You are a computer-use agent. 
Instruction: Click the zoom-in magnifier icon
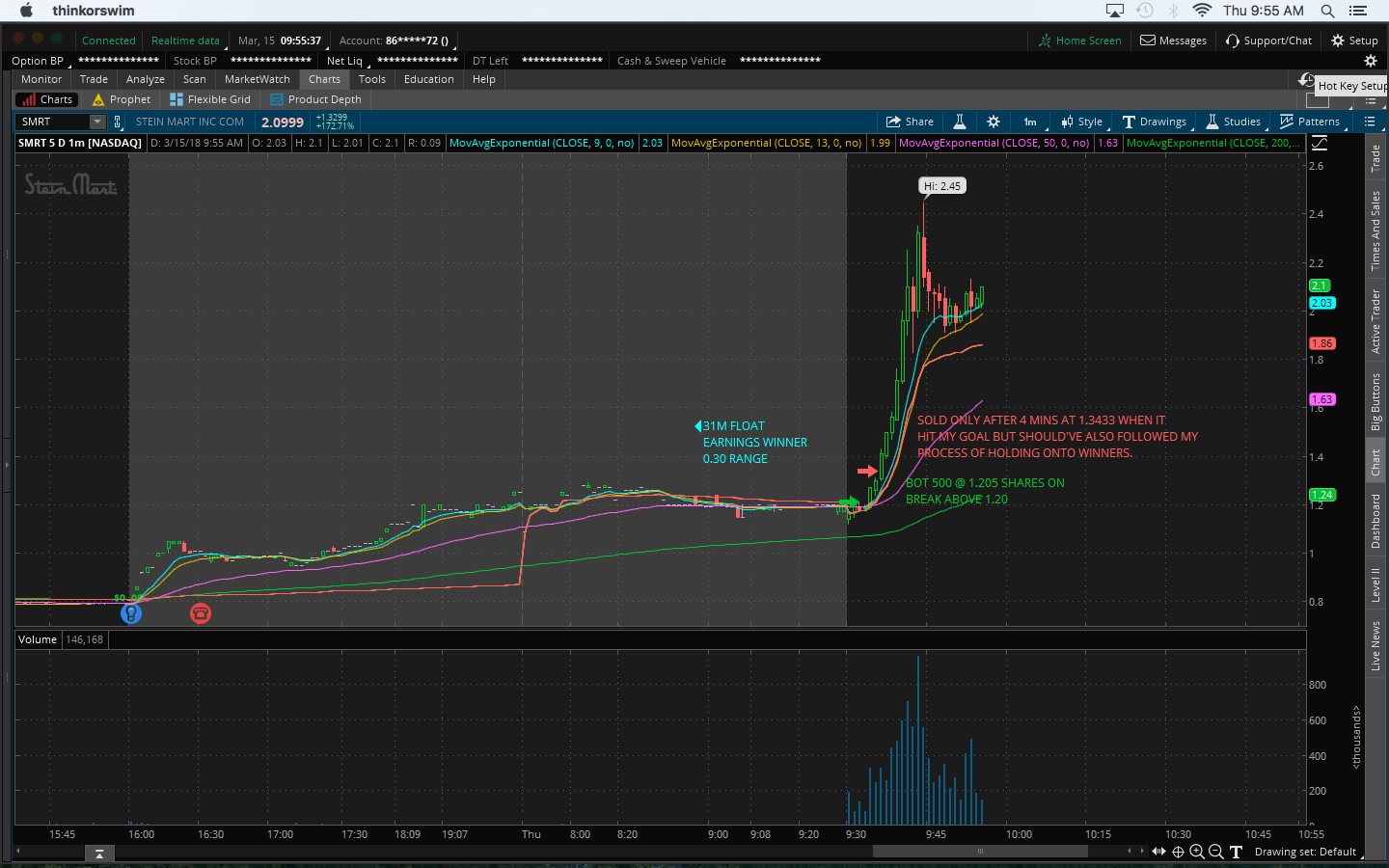1197,852
